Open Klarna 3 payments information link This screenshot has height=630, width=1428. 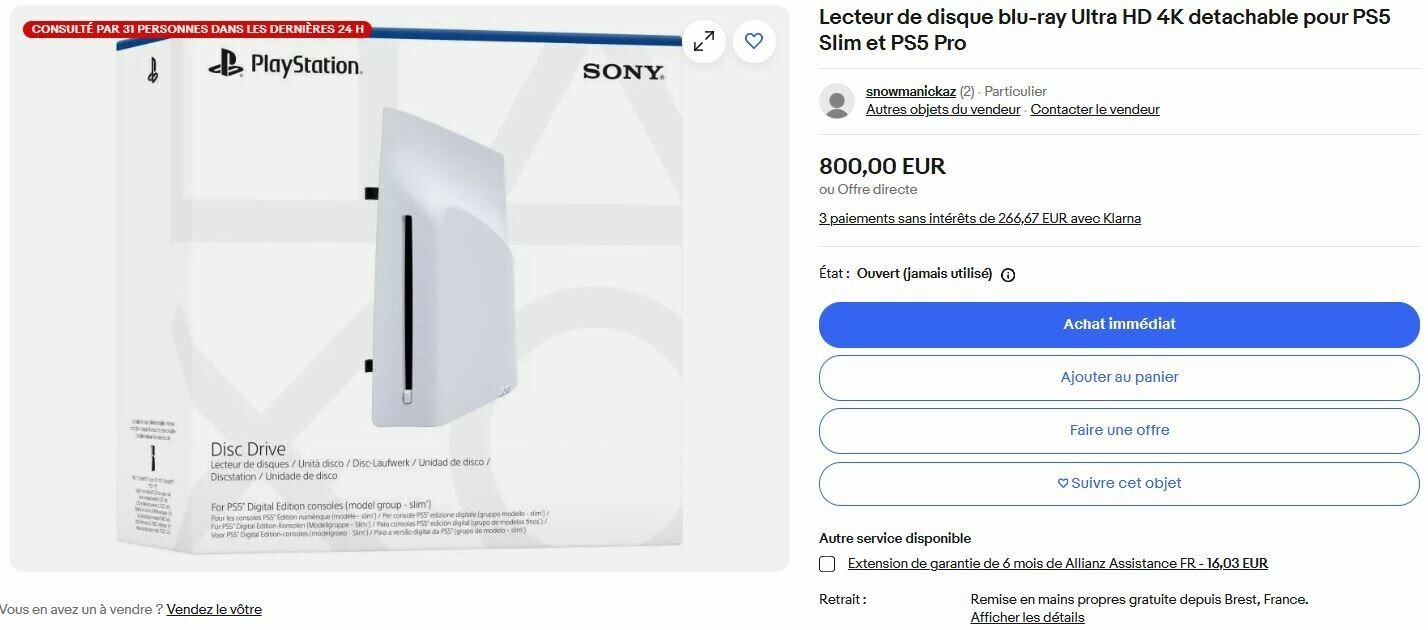(980, 218)
